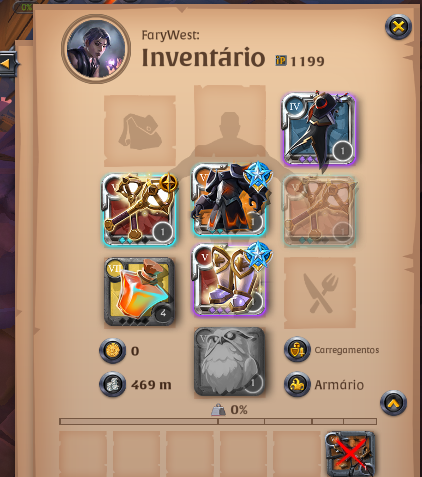Select the orange potion stack

click(x=139, y=291)
